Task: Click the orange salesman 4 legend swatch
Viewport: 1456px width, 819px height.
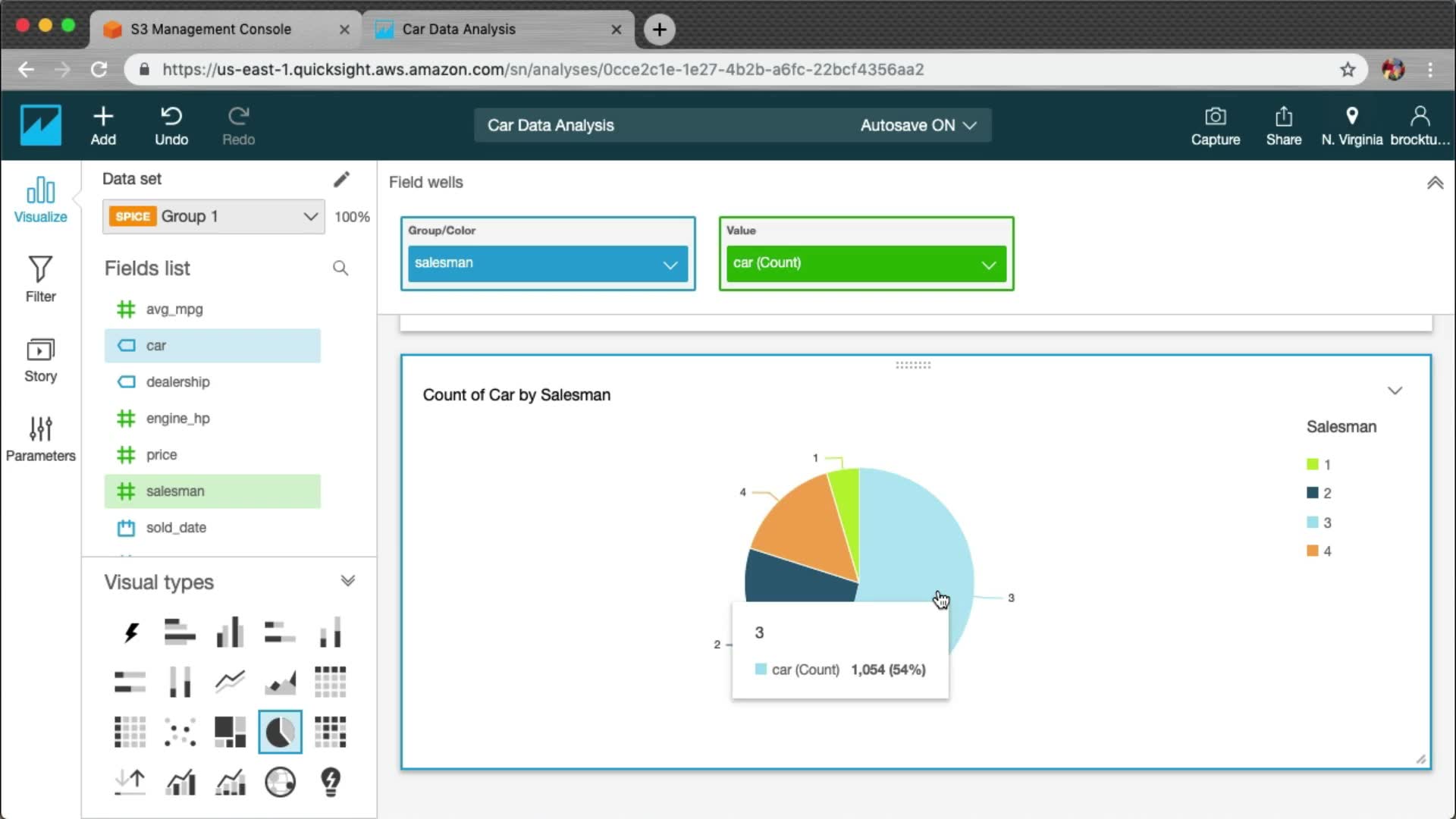Action: (1312, 551)
